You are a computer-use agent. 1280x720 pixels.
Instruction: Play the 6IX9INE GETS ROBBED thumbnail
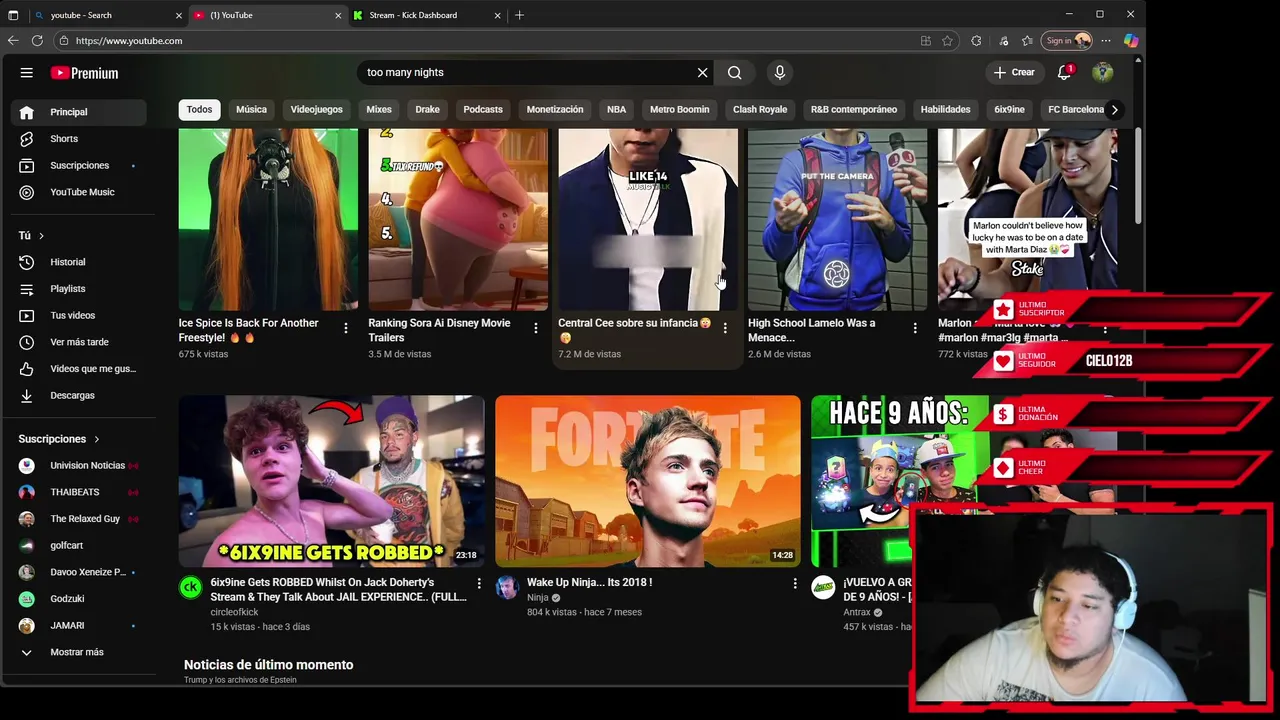pos(331,481)
